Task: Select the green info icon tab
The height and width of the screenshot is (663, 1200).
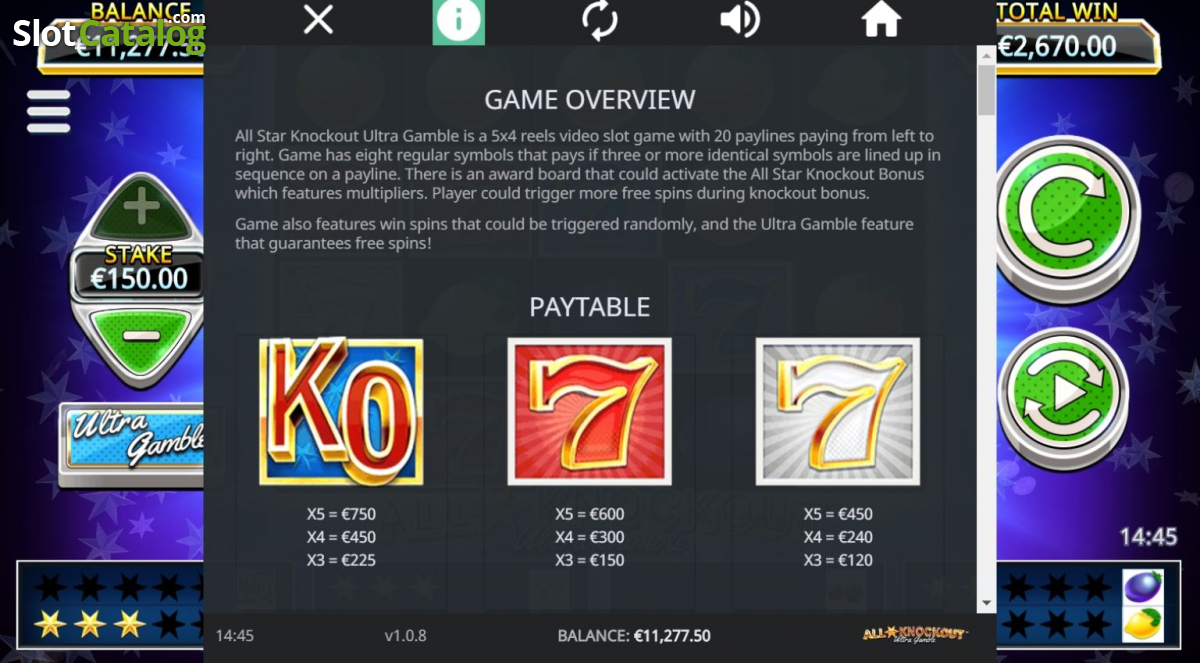Action: pyautogui.click(x=458, y=22)
